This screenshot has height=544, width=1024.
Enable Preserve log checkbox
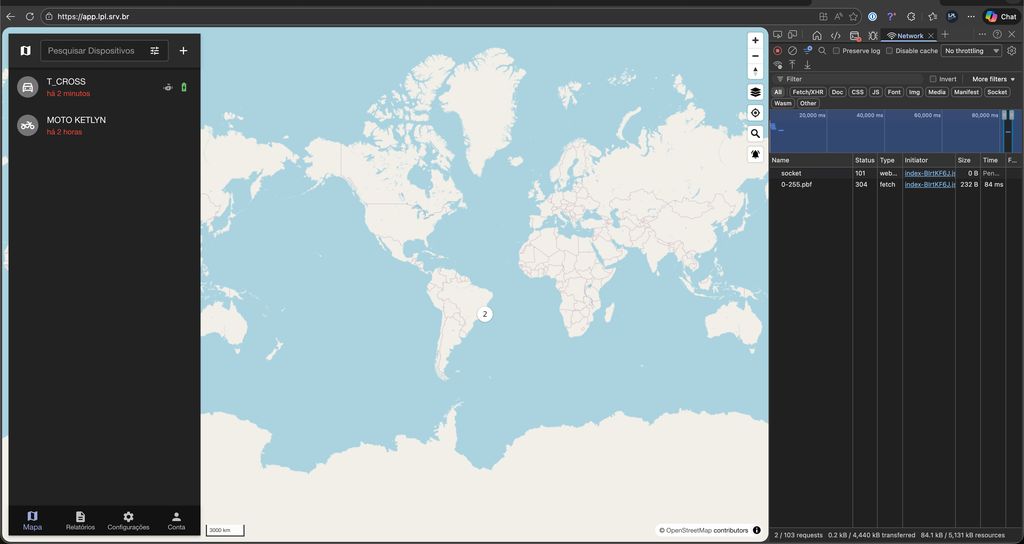(x=836, y=51)
